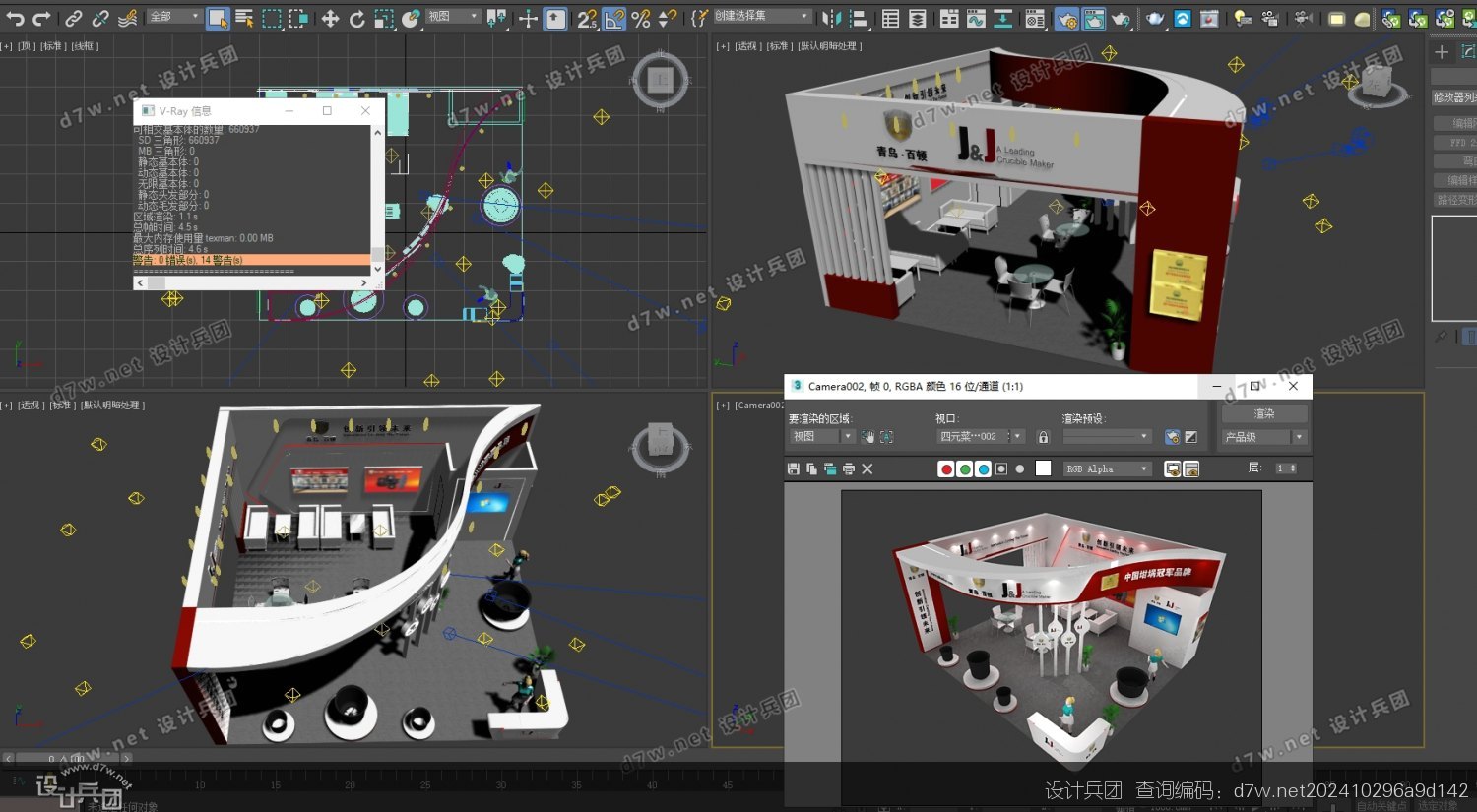The width and height of the screenshot is (1477, 812).
Task: Select the Link tool chain icon
Action: click(74, 19)
